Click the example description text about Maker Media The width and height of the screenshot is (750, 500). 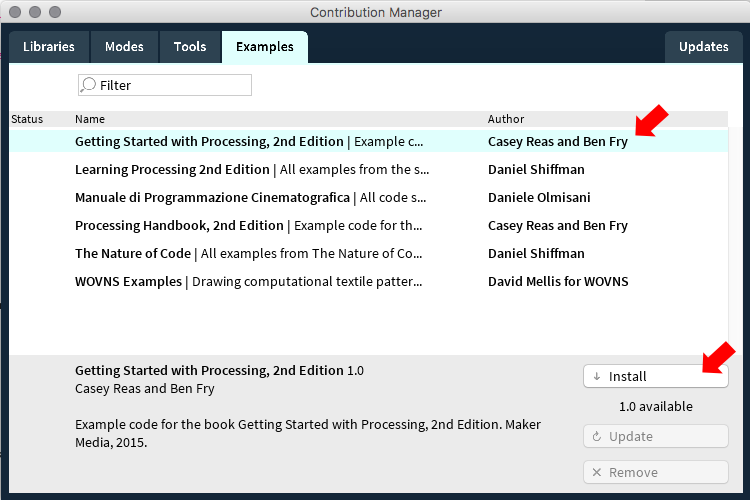click(x=308, y=433)
